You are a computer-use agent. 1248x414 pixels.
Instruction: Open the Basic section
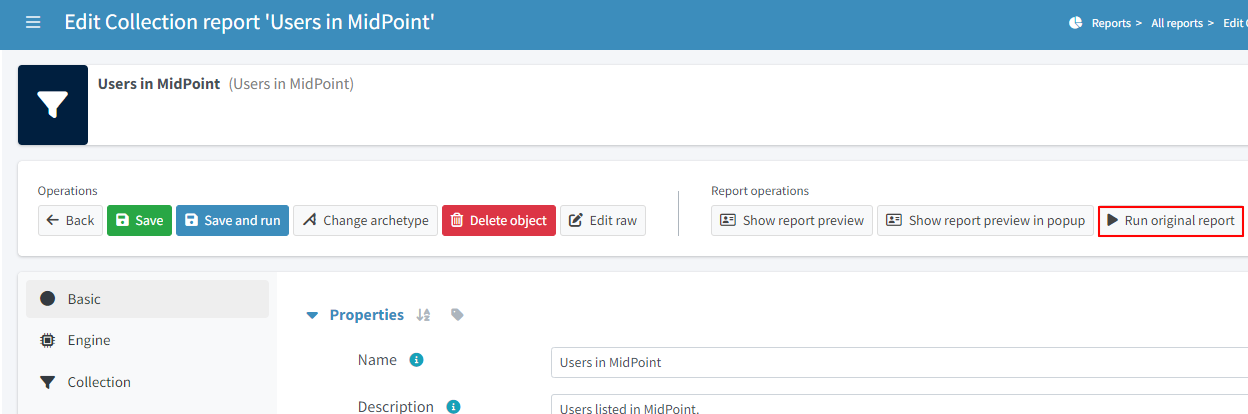pos(147,299)
